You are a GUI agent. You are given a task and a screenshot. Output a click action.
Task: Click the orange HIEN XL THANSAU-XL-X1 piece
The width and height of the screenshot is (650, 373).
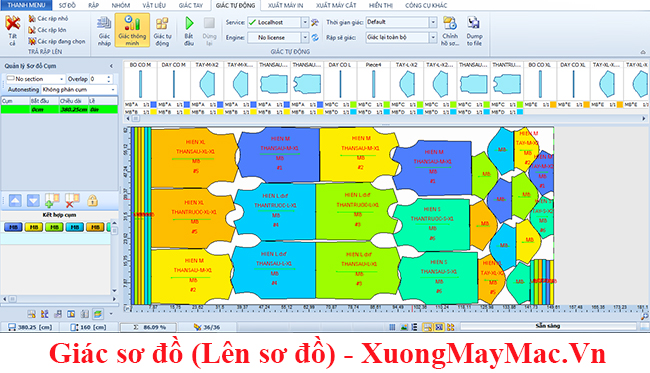pos(194,157)
